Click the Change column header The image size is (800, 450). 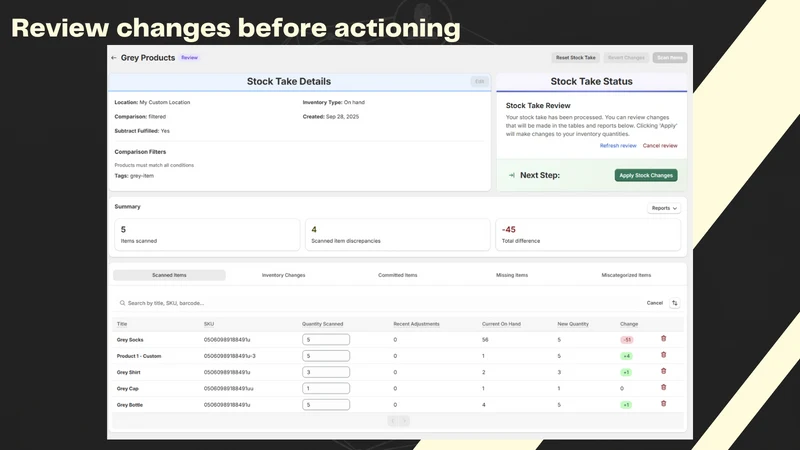[629, 324]
